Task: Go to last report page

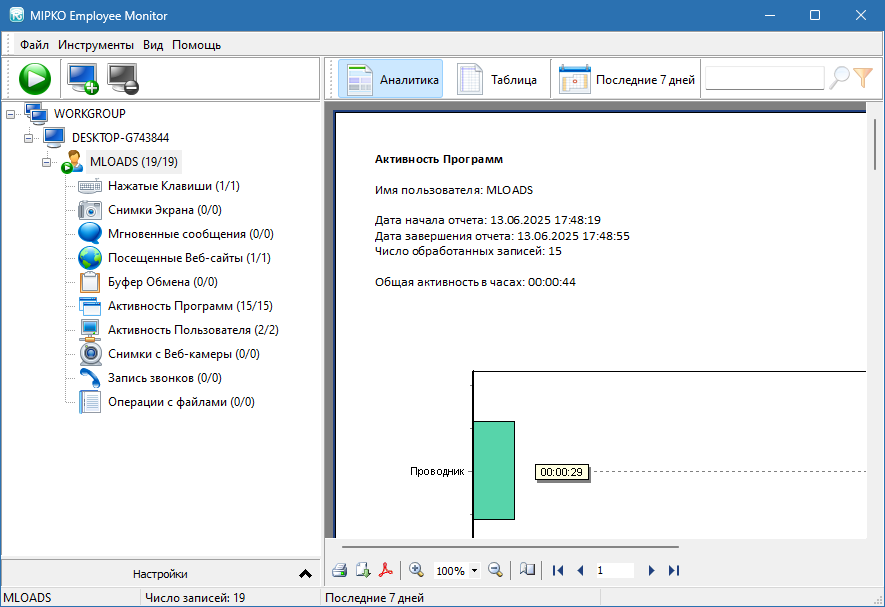Action: point(673,571)
